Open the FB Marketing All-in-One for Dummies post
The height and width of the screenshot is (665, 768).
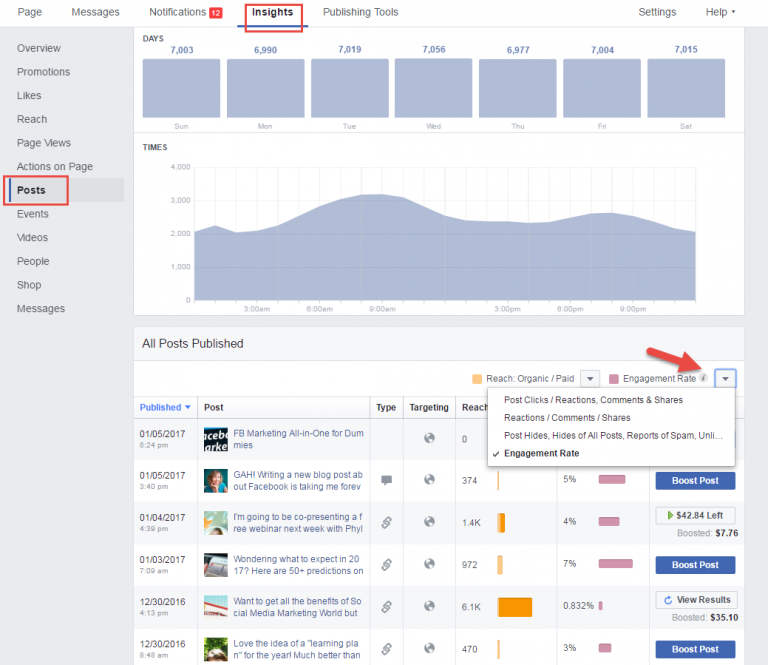pos(298,439)
